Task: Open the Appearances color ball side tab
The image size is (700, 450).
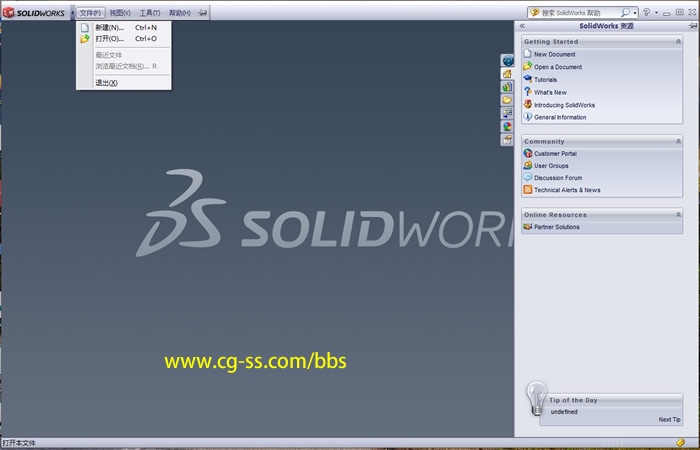Action: 507,127
